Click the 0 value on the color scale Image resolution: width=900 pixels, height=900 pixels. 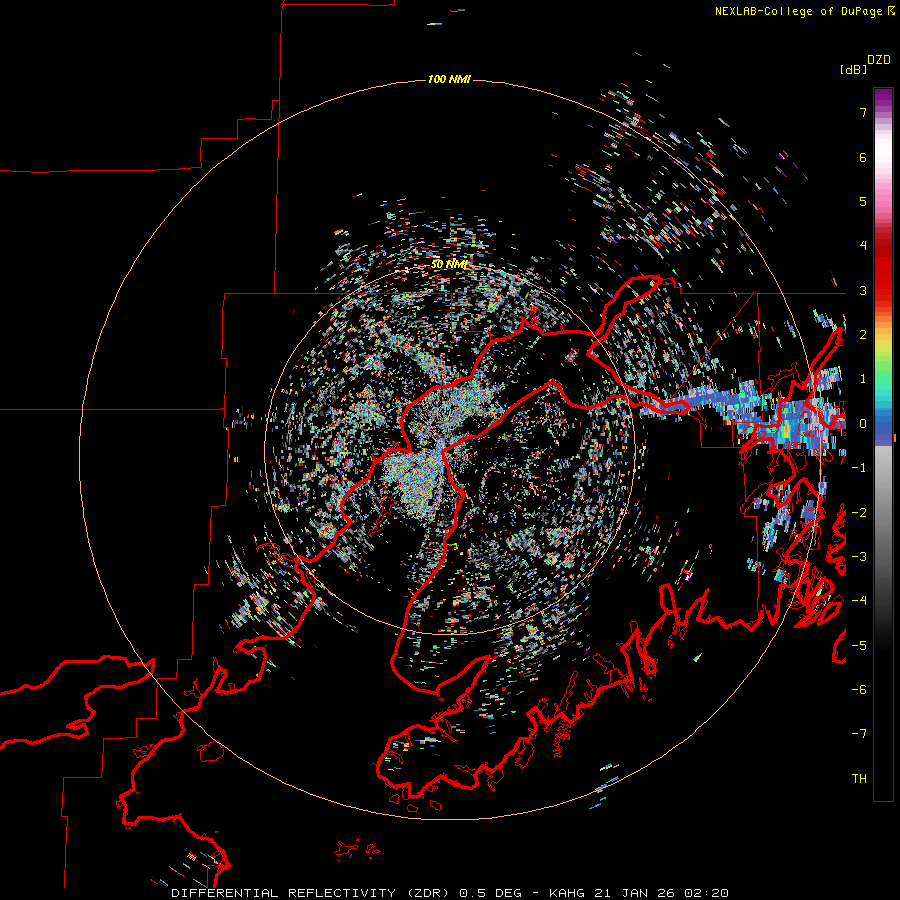click(863, 424)
